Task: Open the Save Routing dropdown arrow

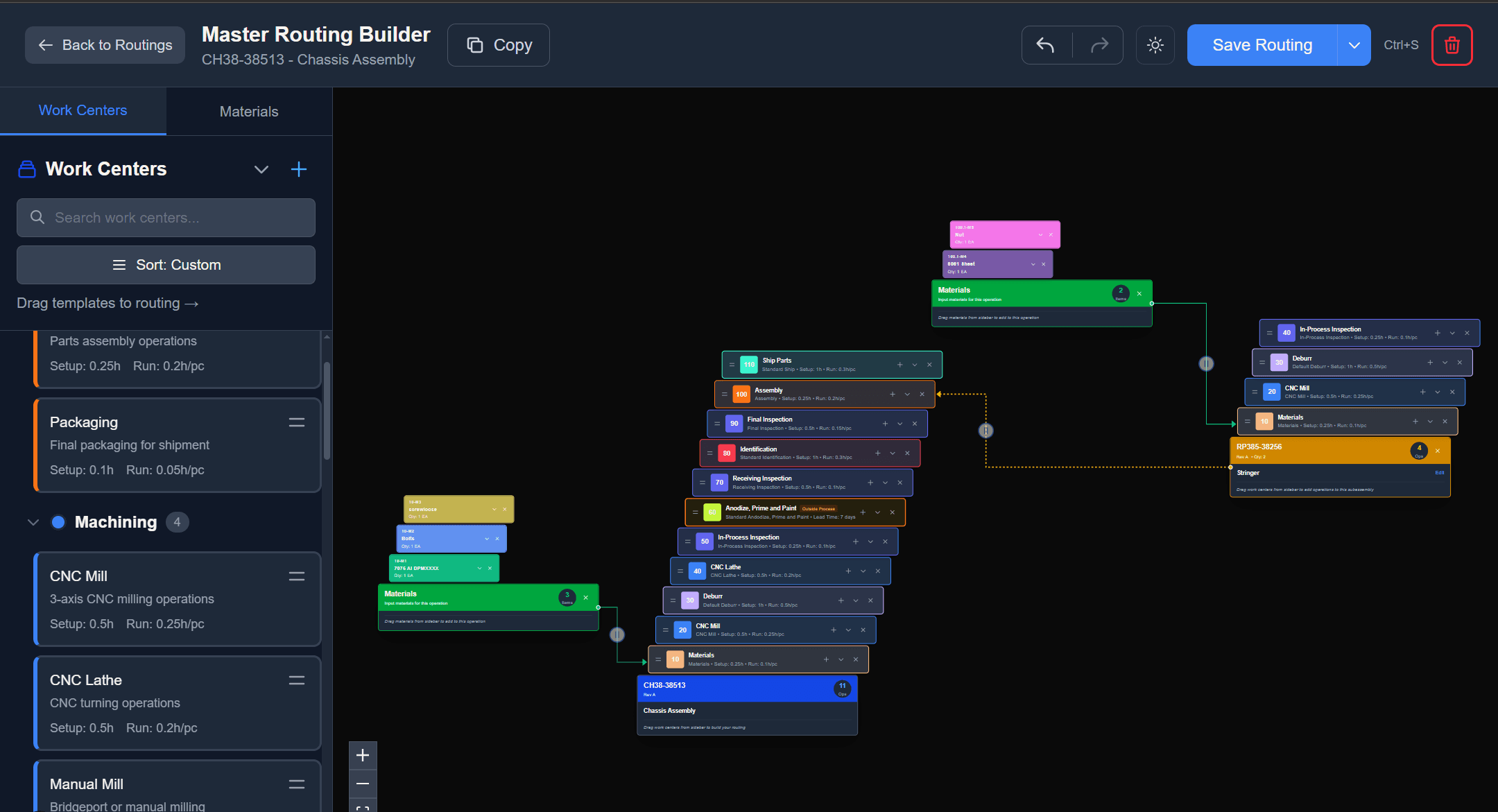Action: tap(1354, 44)
